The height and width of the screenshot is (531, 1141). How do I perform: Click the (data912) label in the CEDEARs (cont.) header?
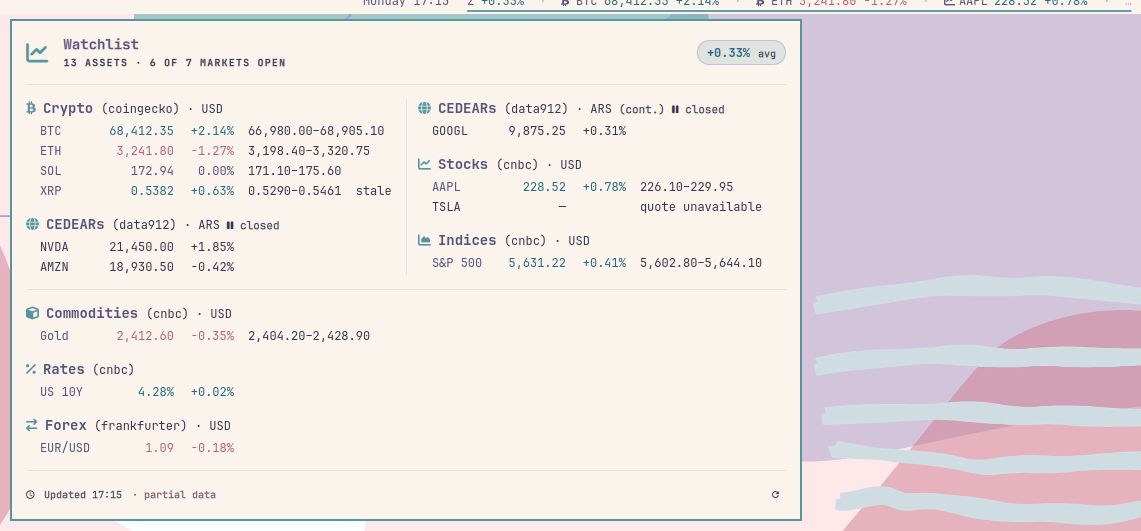click(536, 109)
